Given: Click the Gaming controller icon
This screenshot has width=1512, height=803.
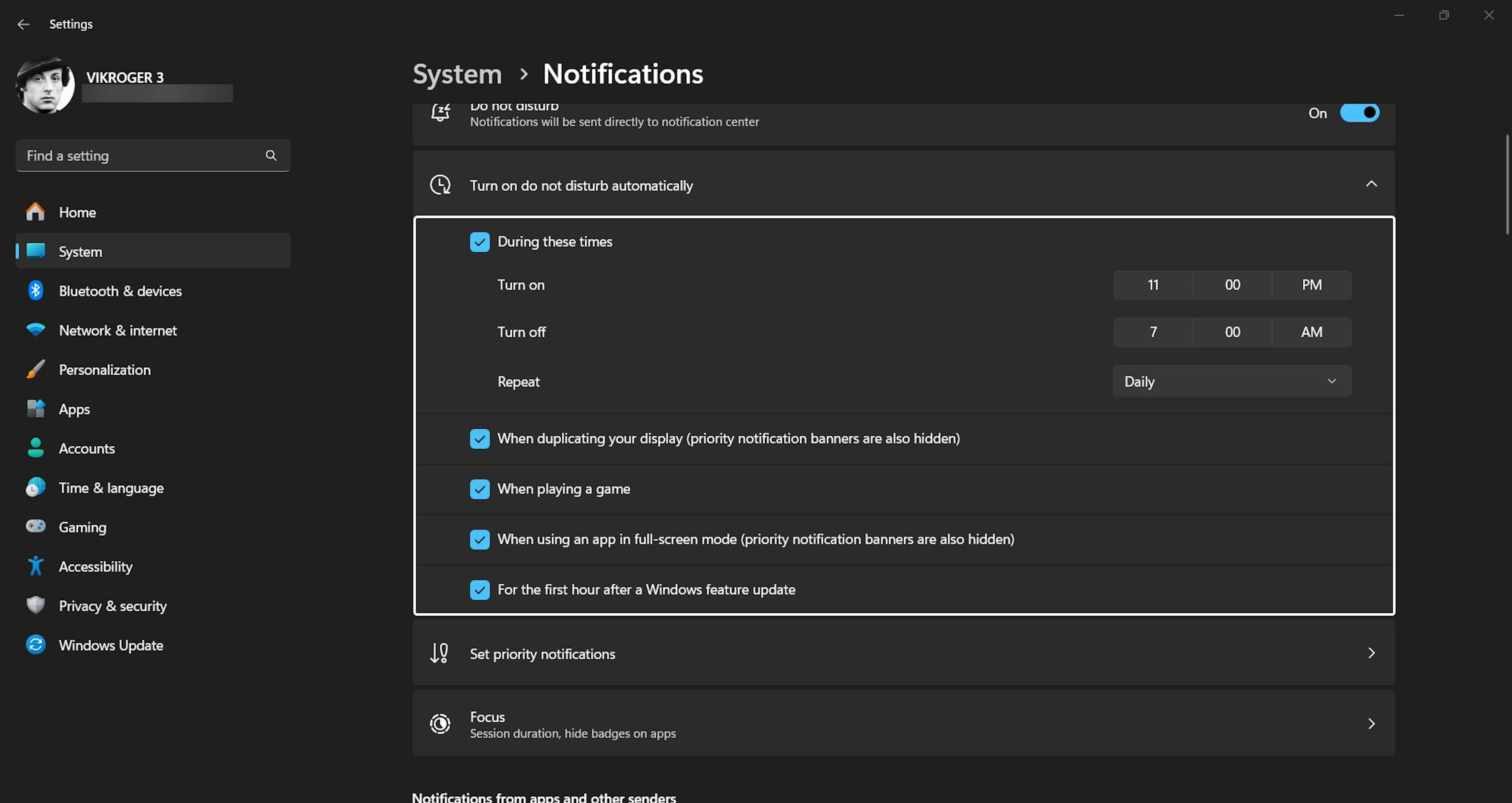Looking at the screenshot, I should click(36, 527).
